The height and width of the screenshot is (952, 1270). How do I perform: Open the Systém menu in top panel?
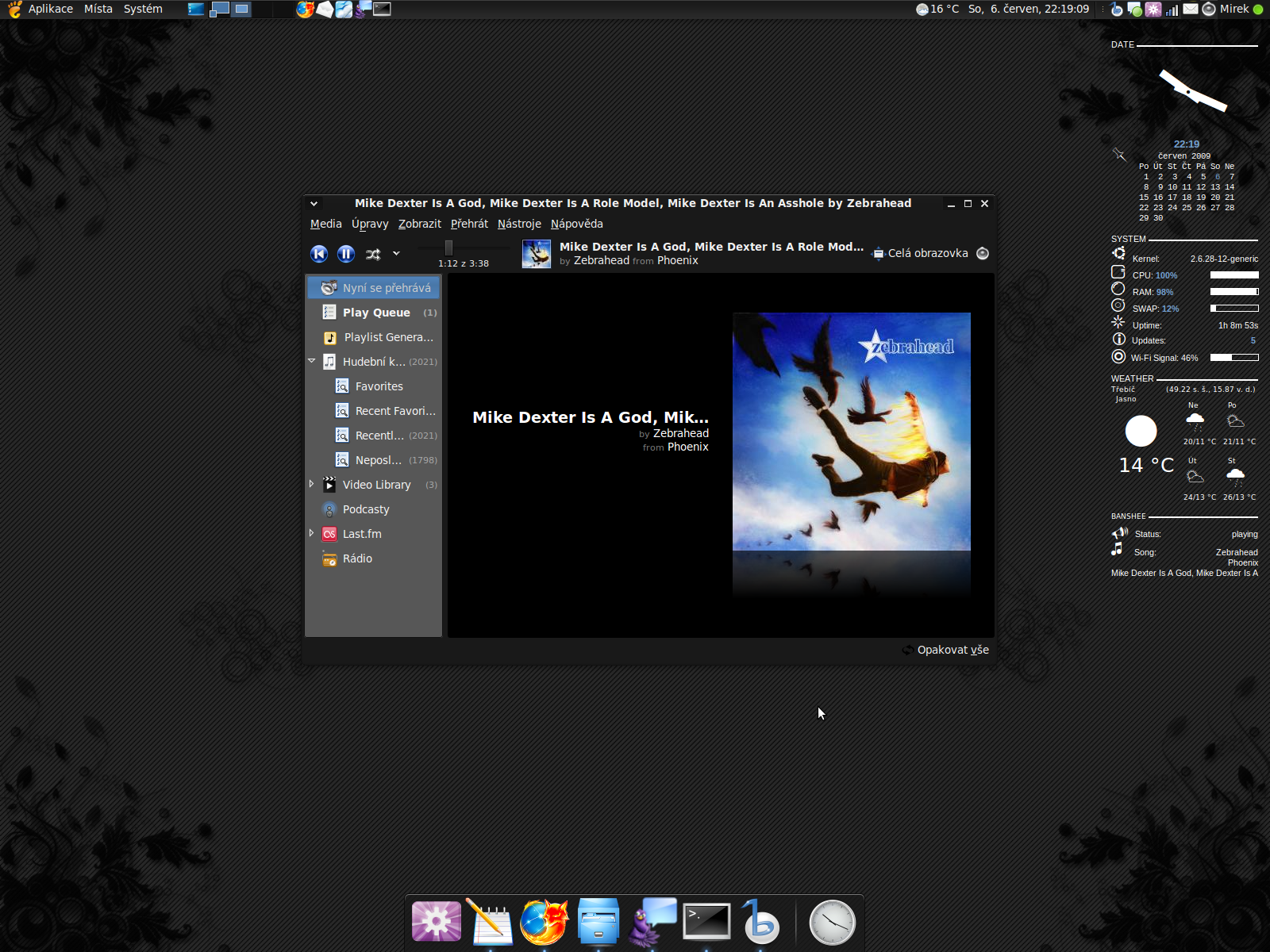[143, 9]
